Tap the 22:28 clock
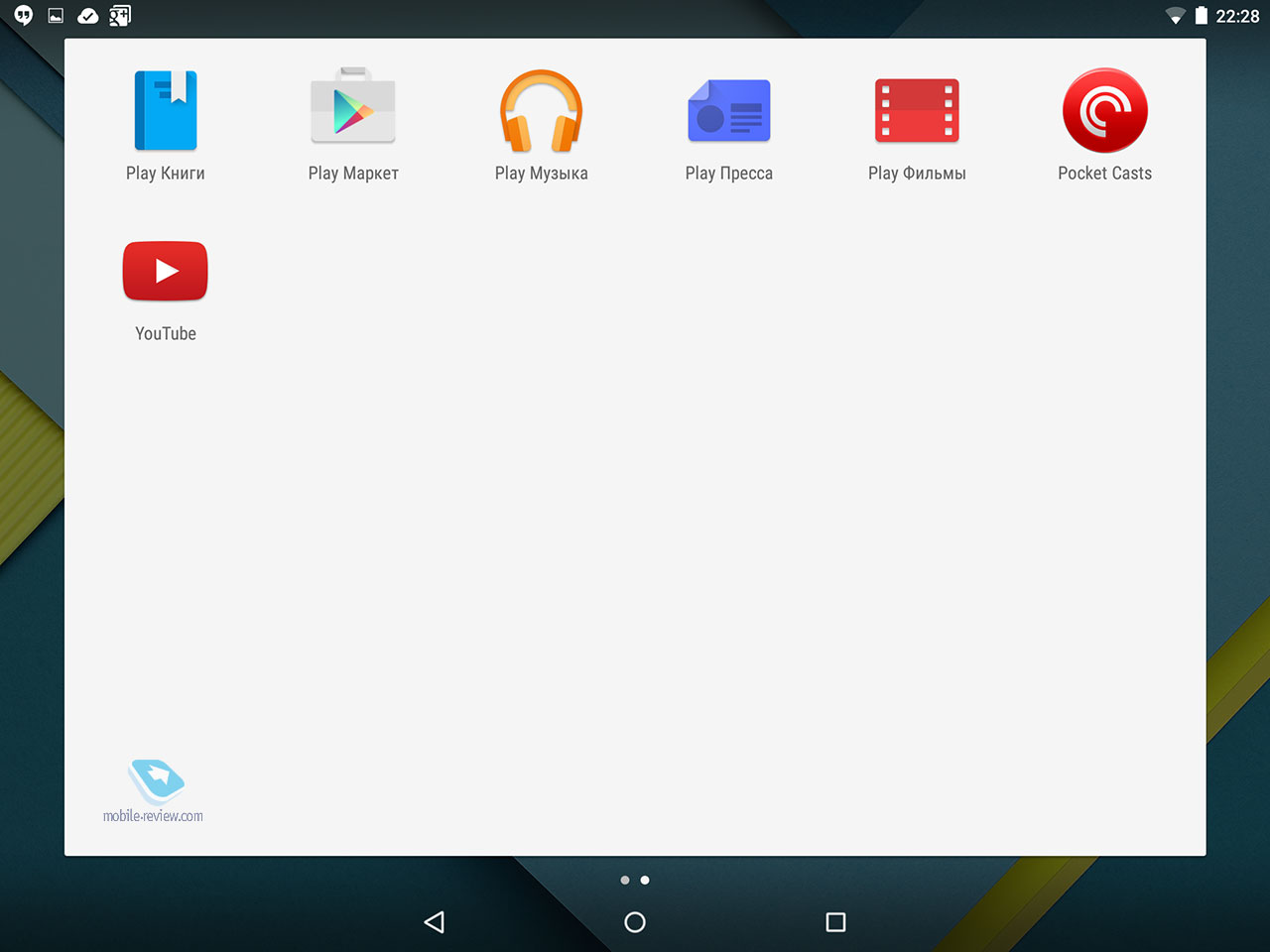This screenshot has height=952, width=1270. point(1237,16)
